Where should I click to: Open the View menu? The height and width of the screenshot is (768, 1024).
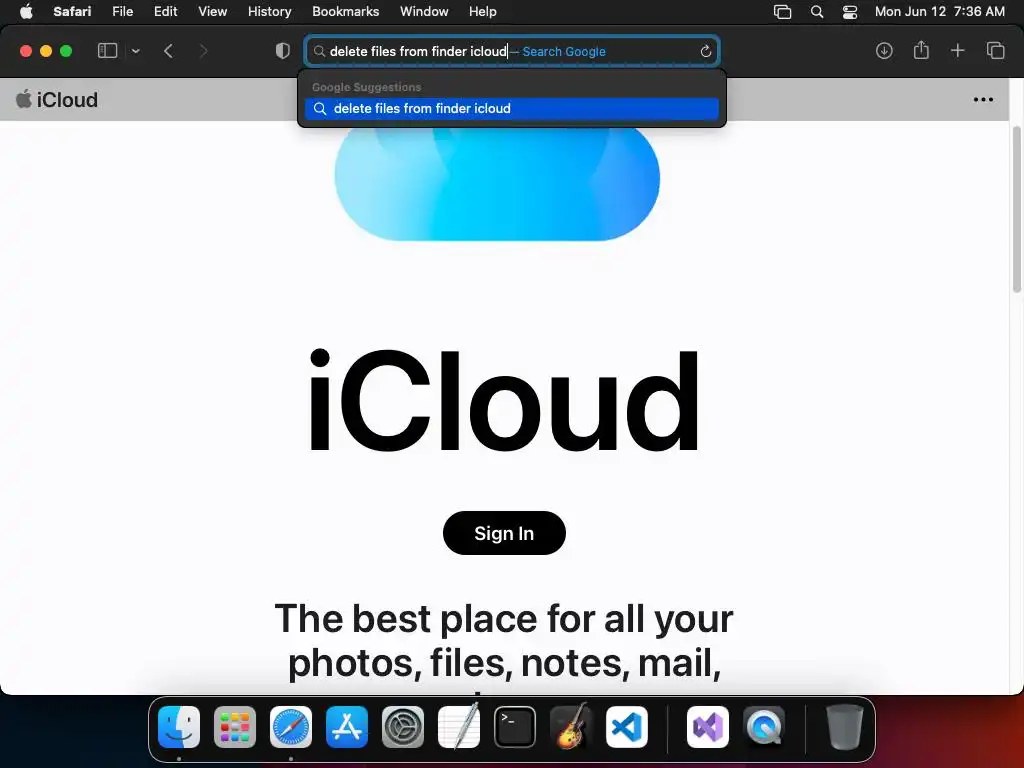point(212,11)
